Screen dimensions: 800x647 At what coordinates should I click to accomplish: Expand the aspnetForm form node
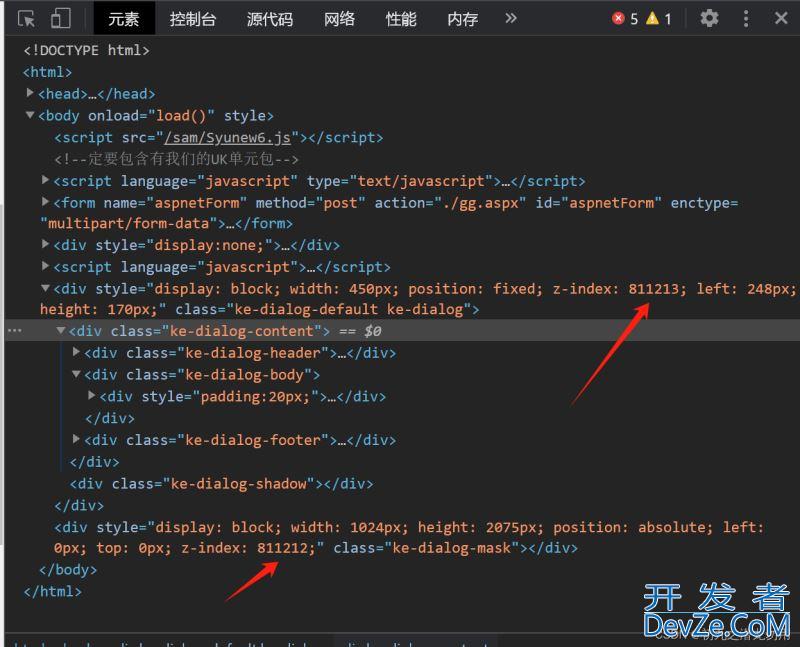coord(45,202)
